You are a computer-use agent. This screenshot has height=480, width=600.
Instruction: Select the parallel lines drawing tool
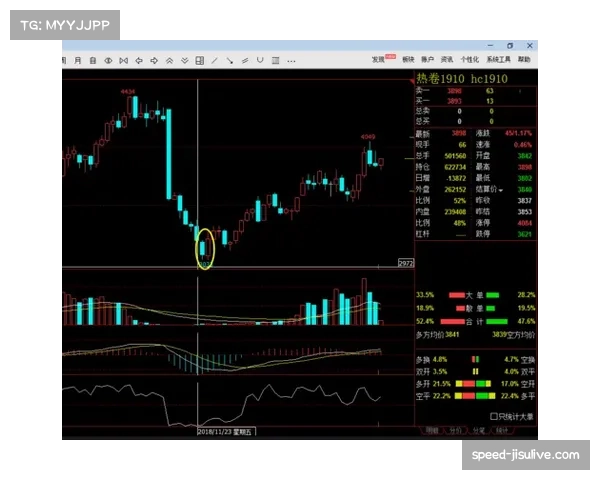point(245,61)
